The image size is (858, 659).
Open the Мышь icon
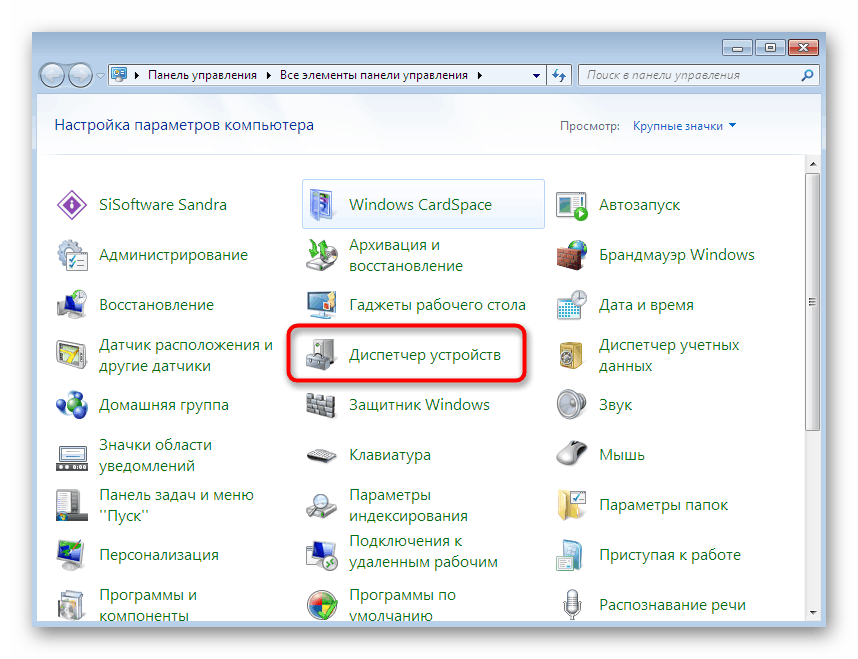572,453
